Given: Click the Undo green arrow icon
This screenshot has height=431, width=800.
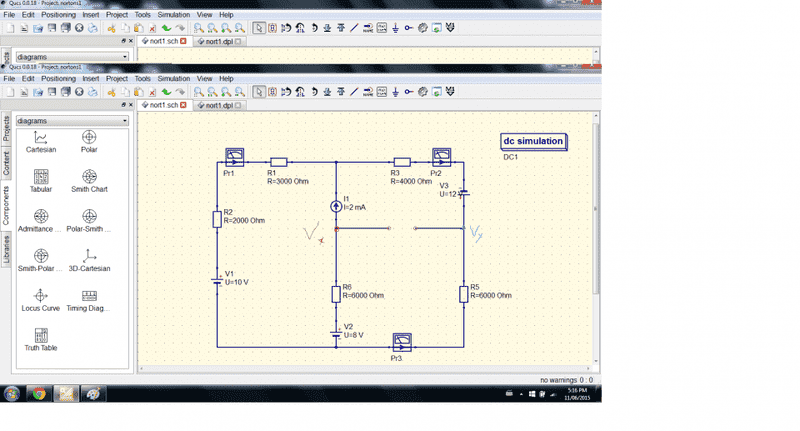Looking at the screenshot, I should point(166,92).
